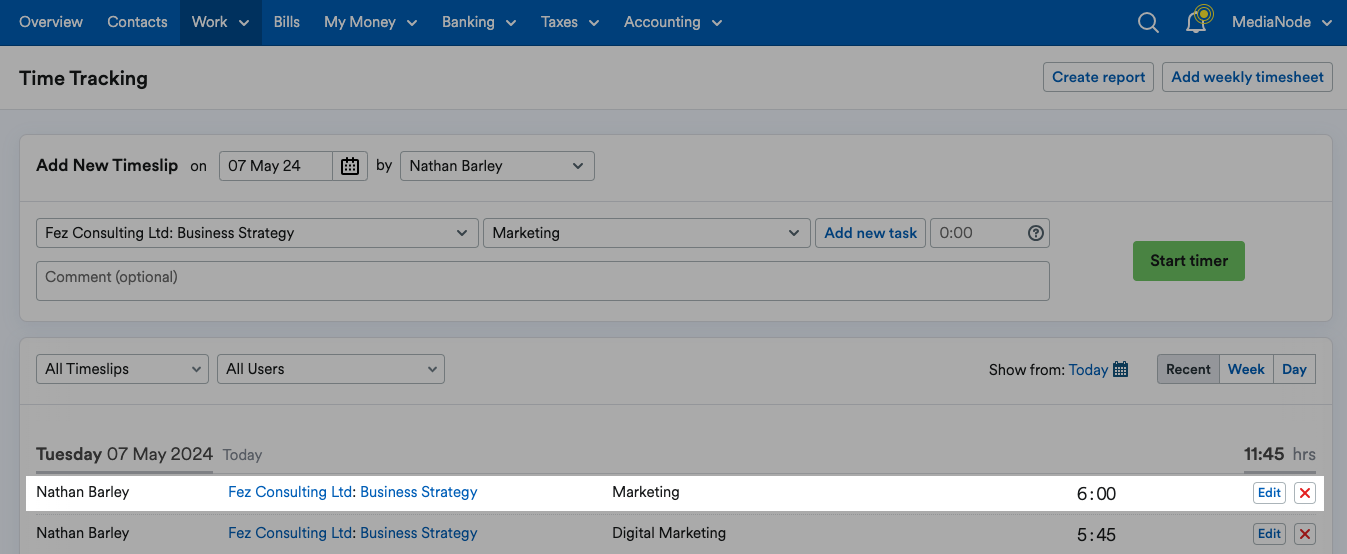Screen dimensions: 1347x554
Task: Open Fez Consulting link in Marketing row
Action: (353, 492)
